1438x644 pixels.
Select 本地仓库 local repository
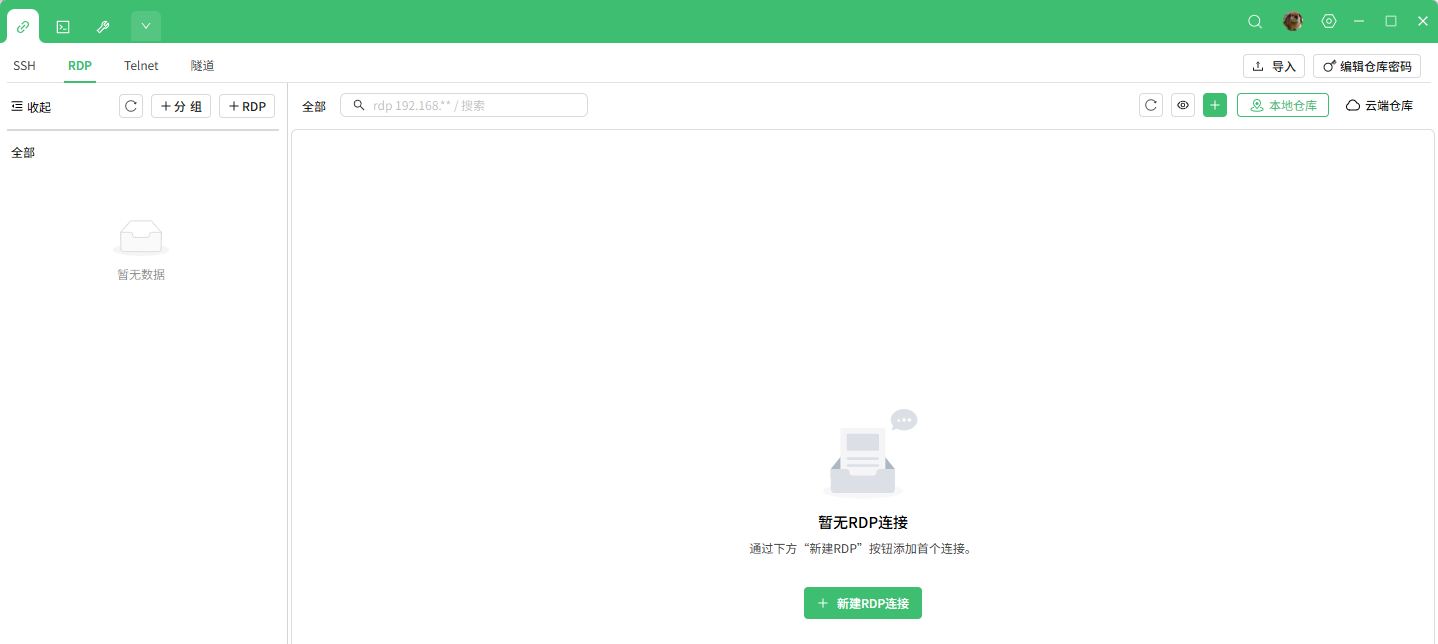pos(1283,105)
